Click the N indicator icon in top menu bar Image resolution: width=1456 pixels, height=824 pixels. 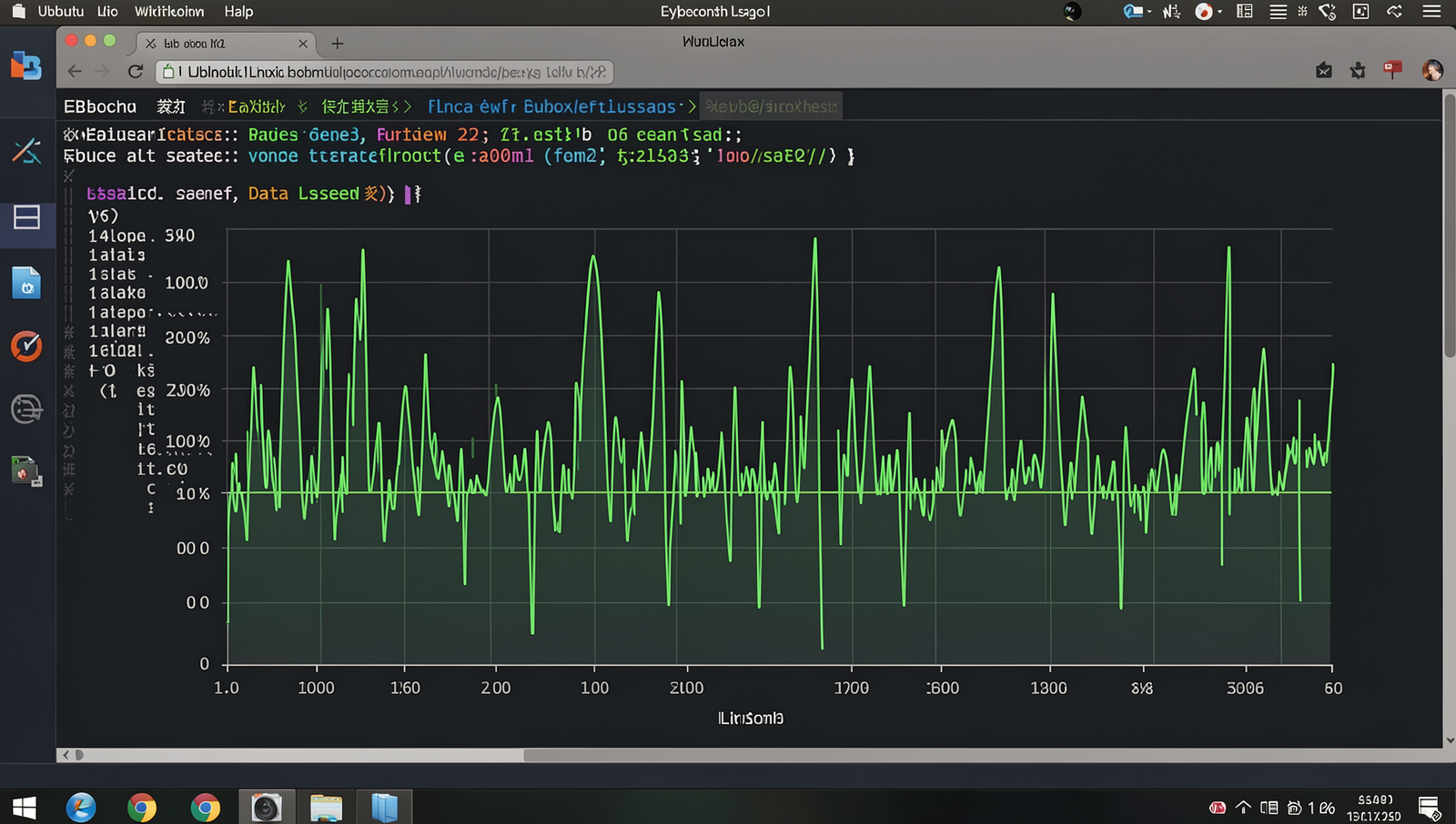[x=1172, y=11]
